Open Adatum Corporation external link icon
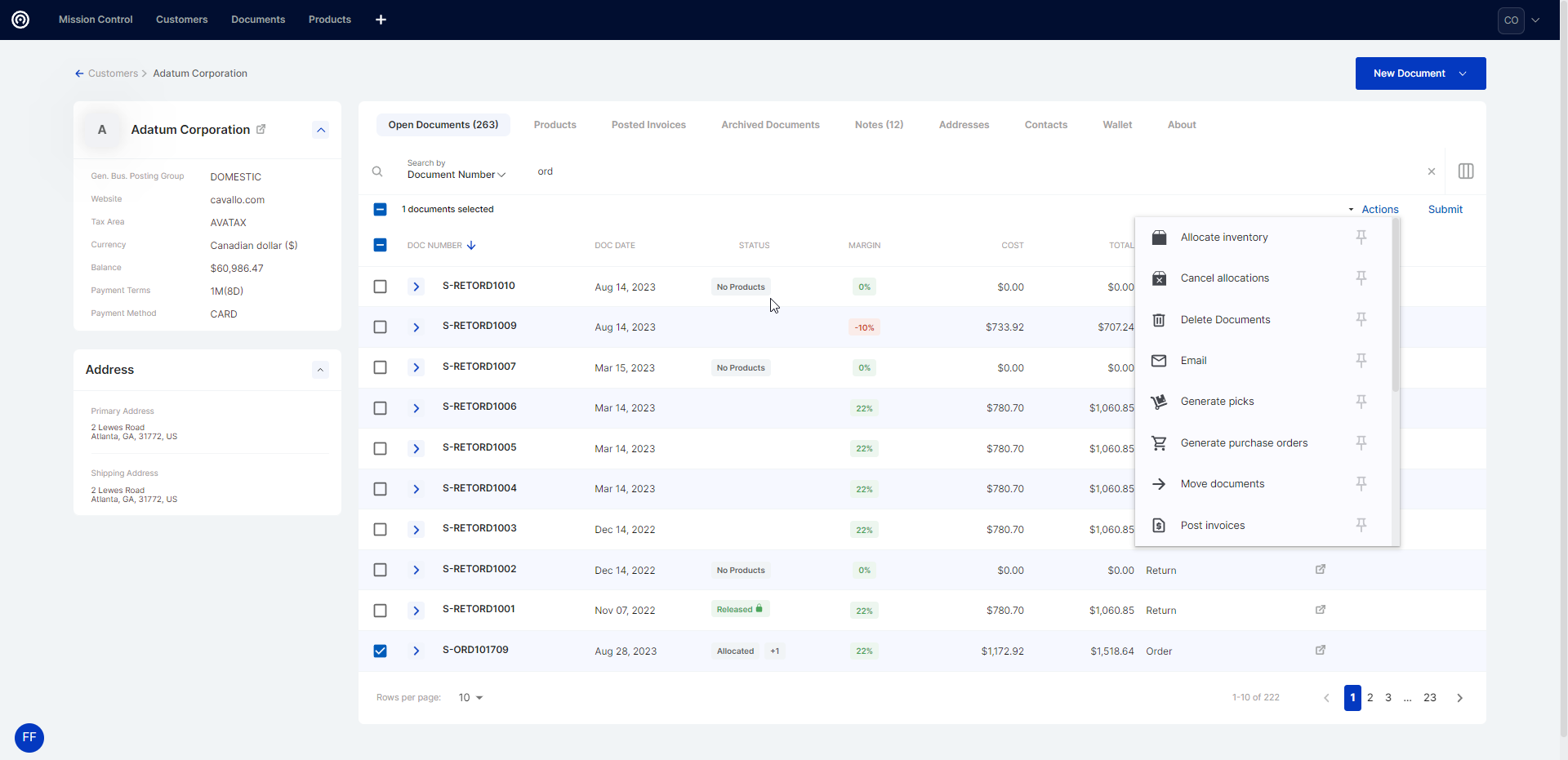 [x=261, y=129]
